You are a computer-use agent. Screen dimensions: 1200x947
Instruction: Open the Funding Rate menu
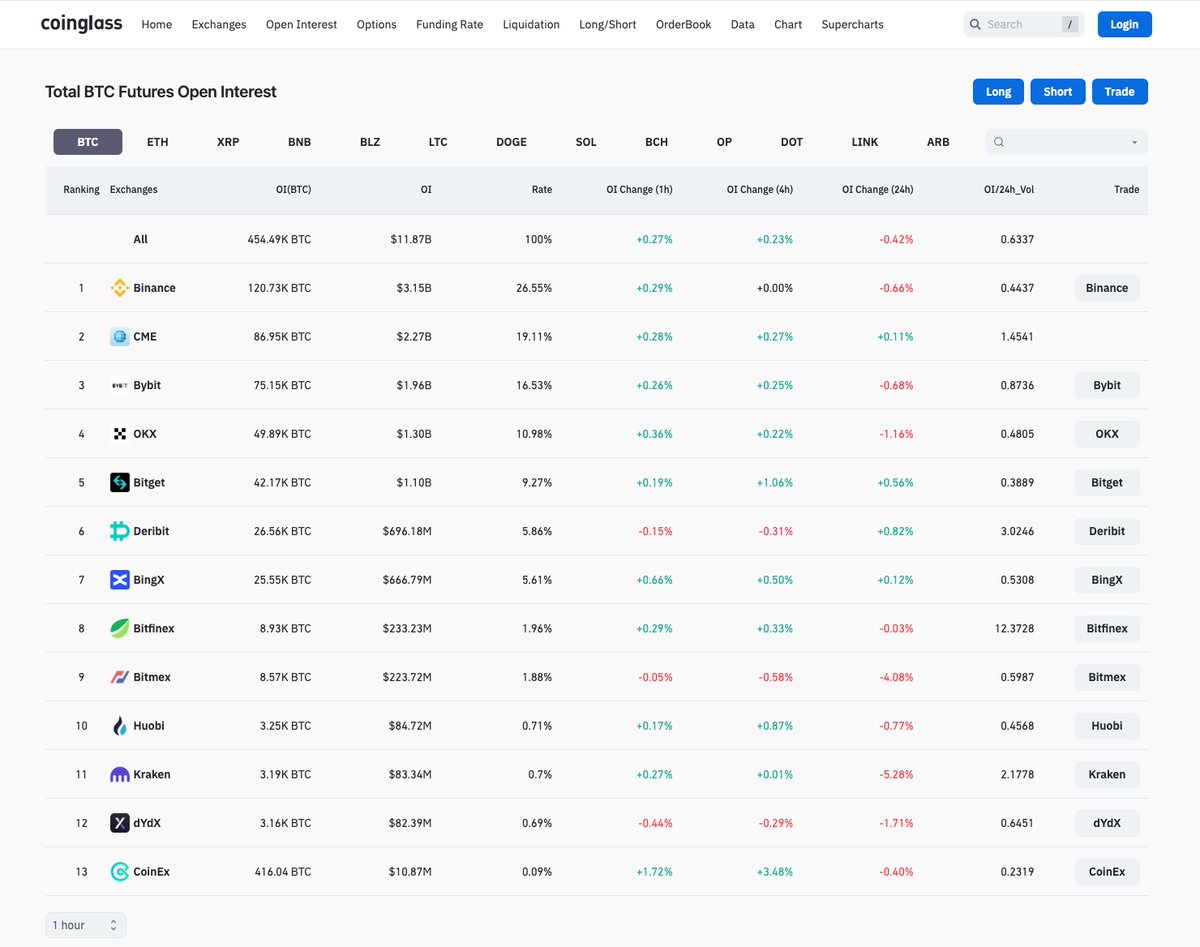449,24
